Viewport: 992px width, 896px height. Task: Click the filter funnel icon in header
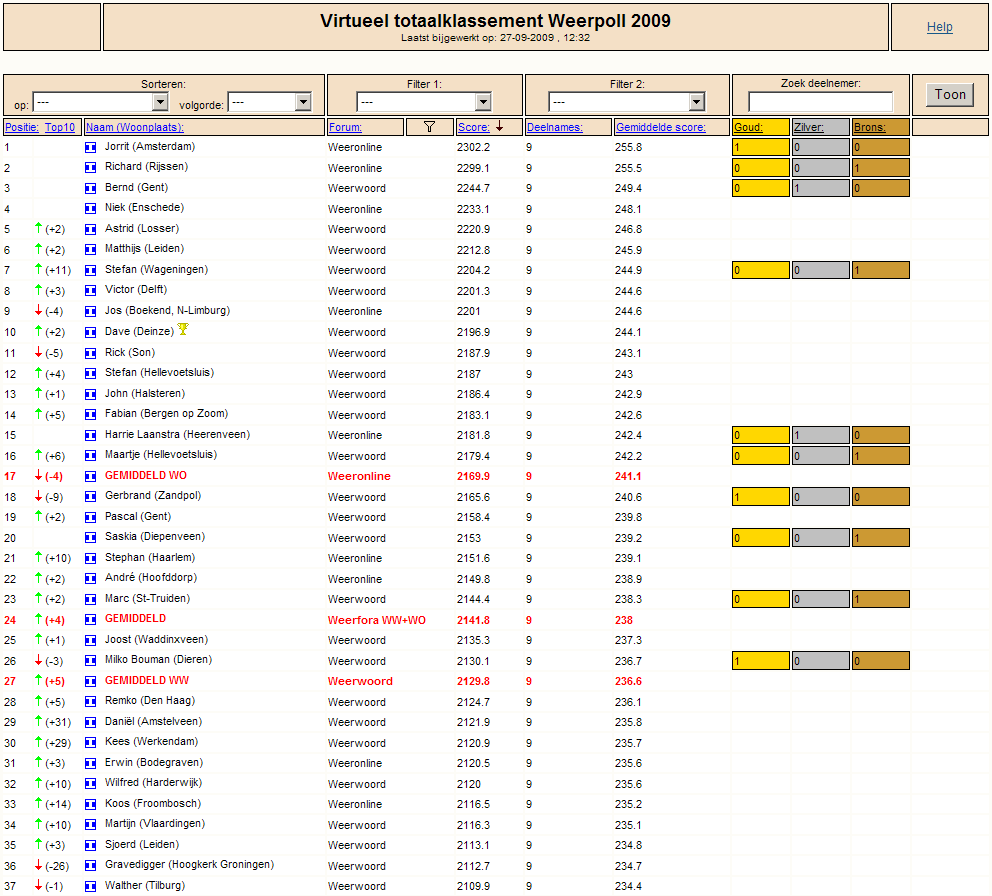[x=429, y=127]
